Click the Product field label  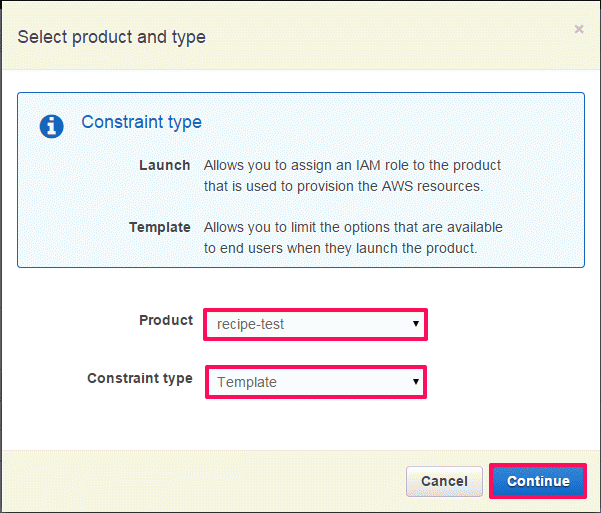coord(166,320)
